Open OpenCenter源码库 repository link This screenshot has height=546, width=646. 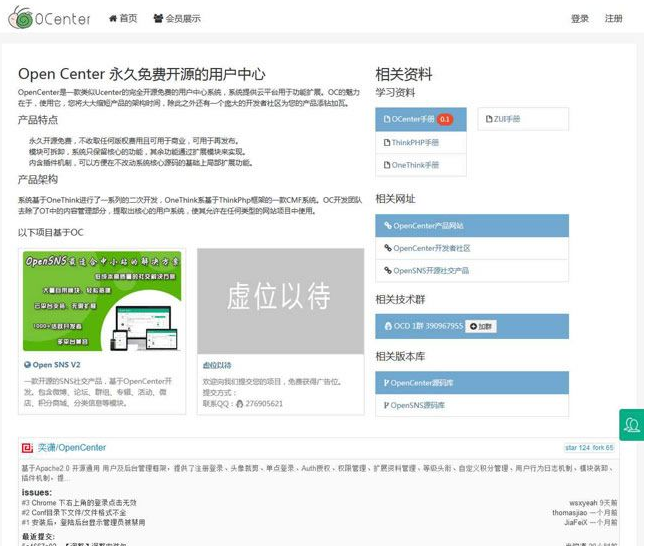pyautogui.click(x=472, y=383)
